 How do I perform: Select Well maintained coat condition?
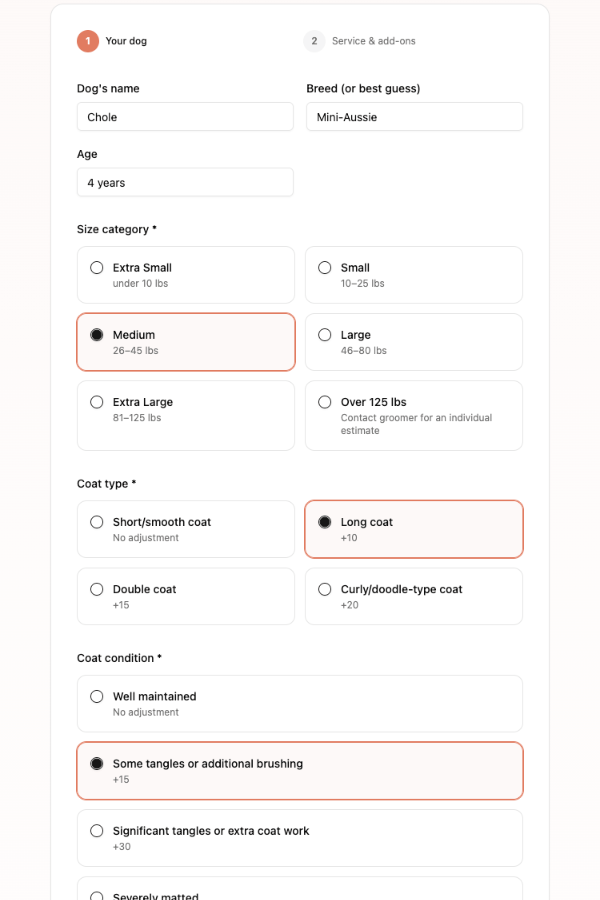(300, 704)
